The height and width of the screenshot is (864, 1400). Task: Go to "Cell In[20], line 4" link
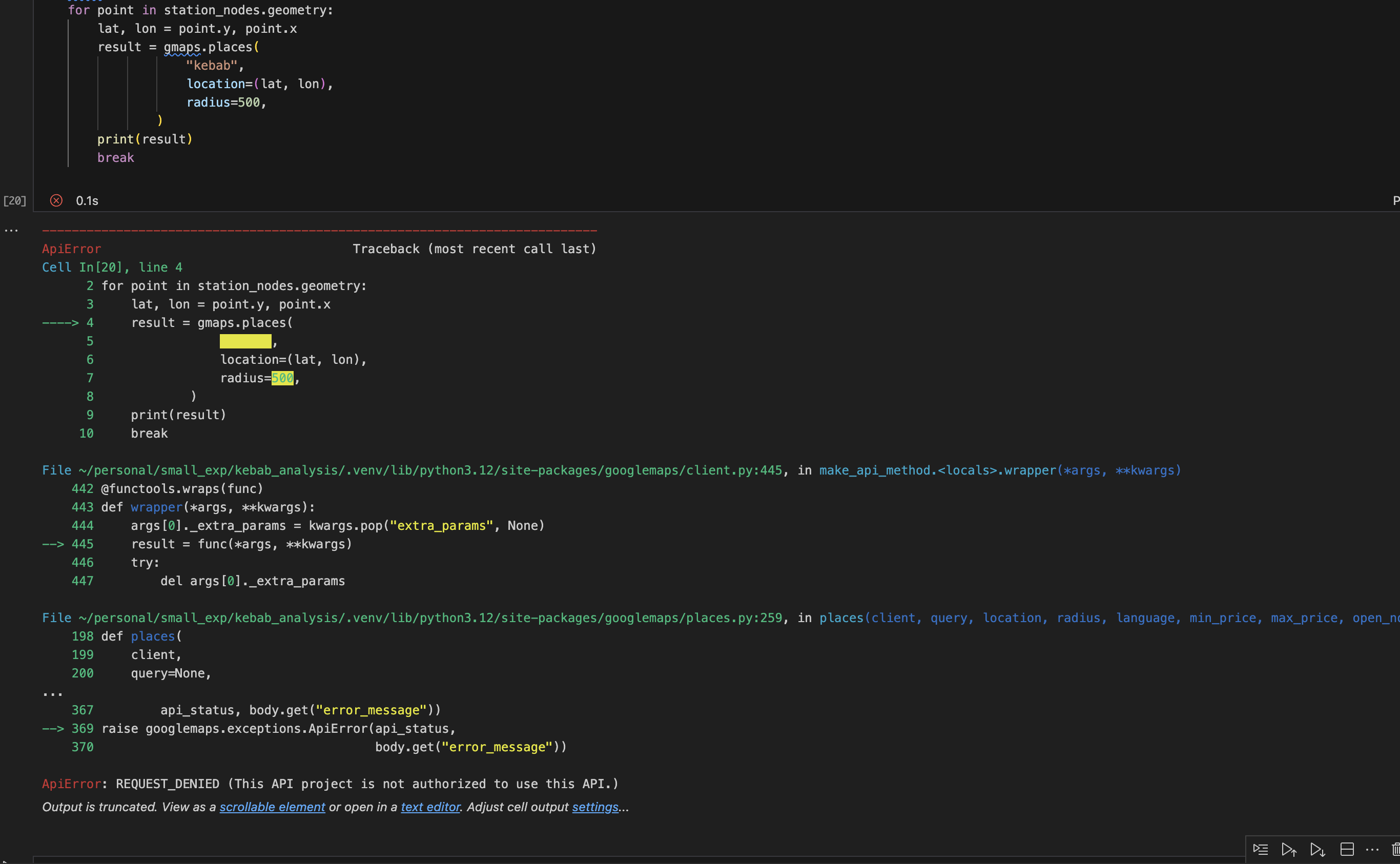click(112, 268)
